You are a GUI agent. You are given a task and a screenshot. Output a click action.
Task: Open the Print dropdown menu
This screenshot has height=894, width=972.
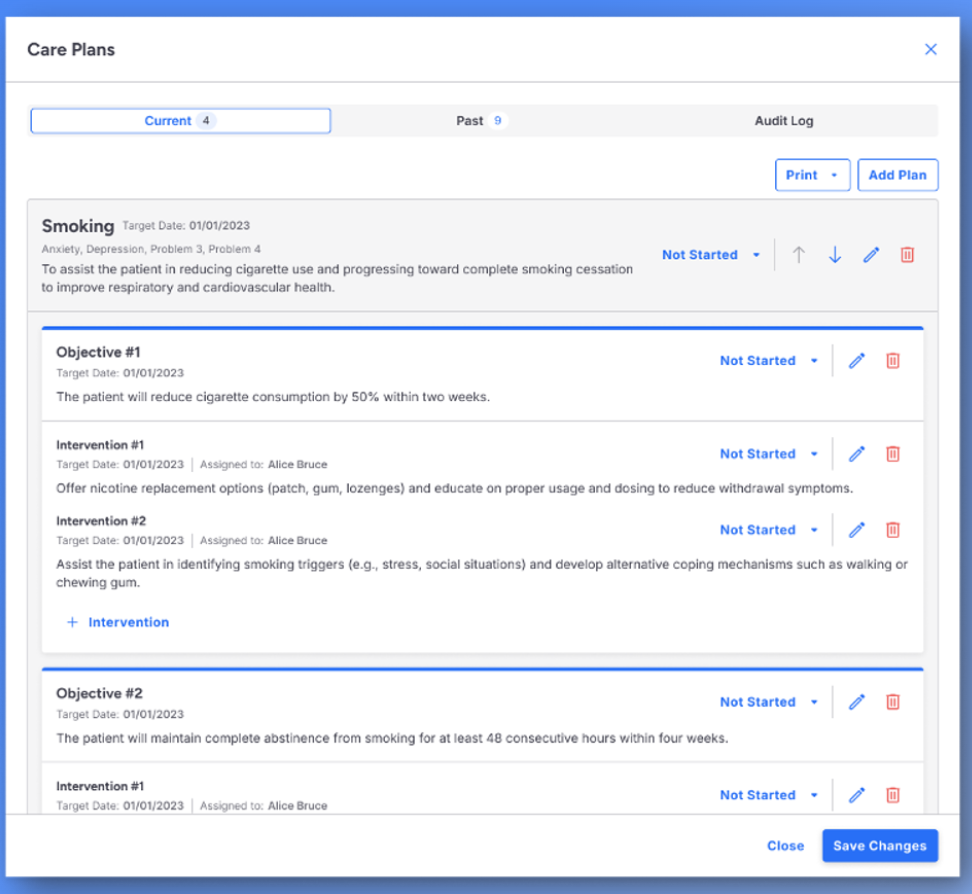coord(812,175)
